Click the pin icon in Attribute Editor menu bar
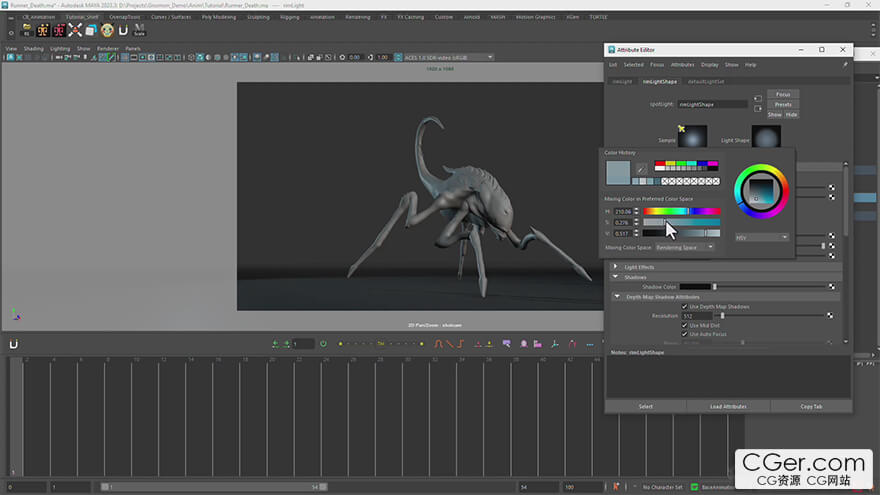 [845, 64]
